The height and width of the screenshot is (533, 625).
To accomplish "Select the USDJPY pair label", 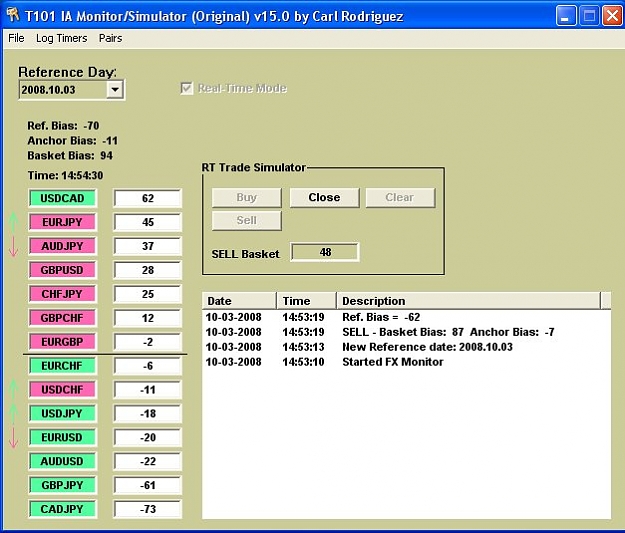I will pos(63,413).
